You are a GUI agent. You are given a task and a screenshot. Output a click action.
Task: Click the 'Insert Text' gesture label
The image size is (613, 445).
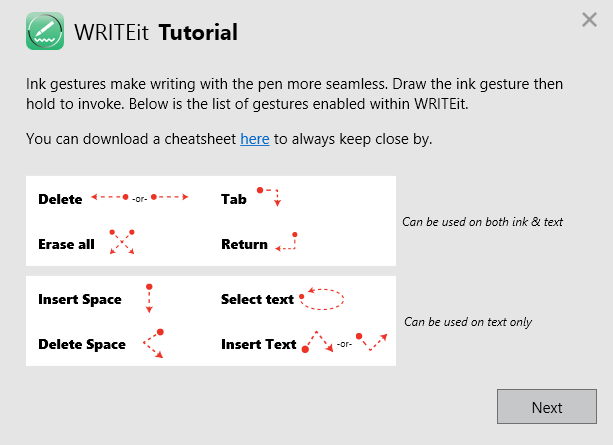pyautogui.click(x=258, y=344)
